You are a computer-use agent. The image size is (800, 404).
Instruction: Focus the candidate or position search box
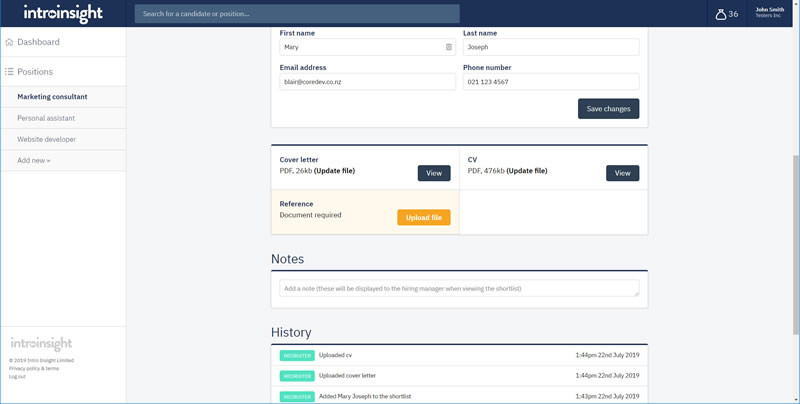coord(297,14)
